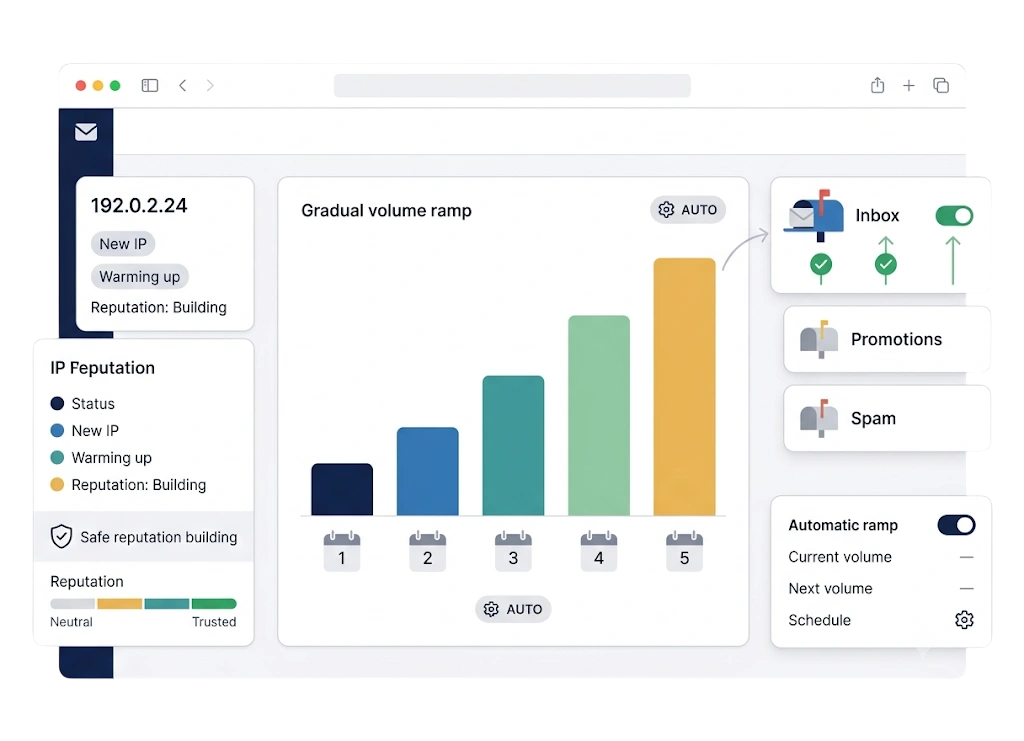Open the Schedule settings gear icon
The height and width of the screenshot is (741, 1024).
(x=964, y=620)
